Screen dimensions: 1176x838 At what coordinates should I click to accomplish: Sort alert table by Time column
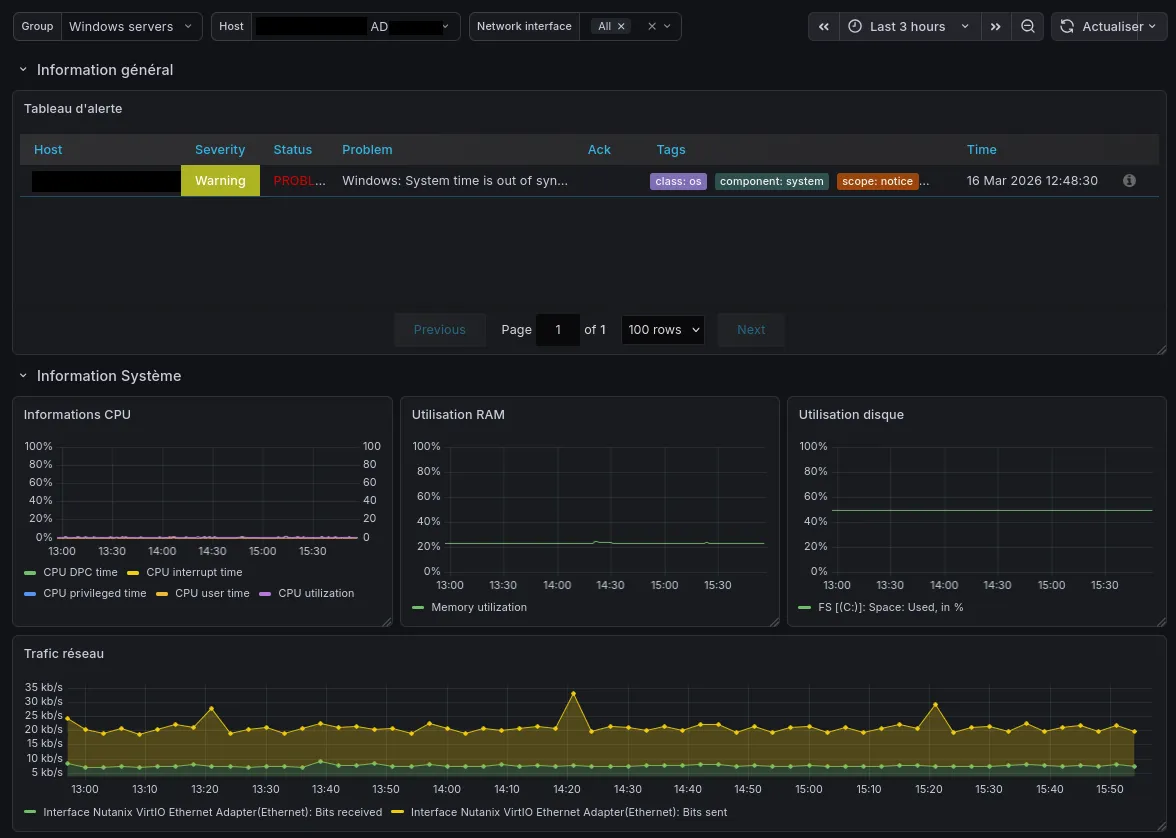(x=981, y=150)
